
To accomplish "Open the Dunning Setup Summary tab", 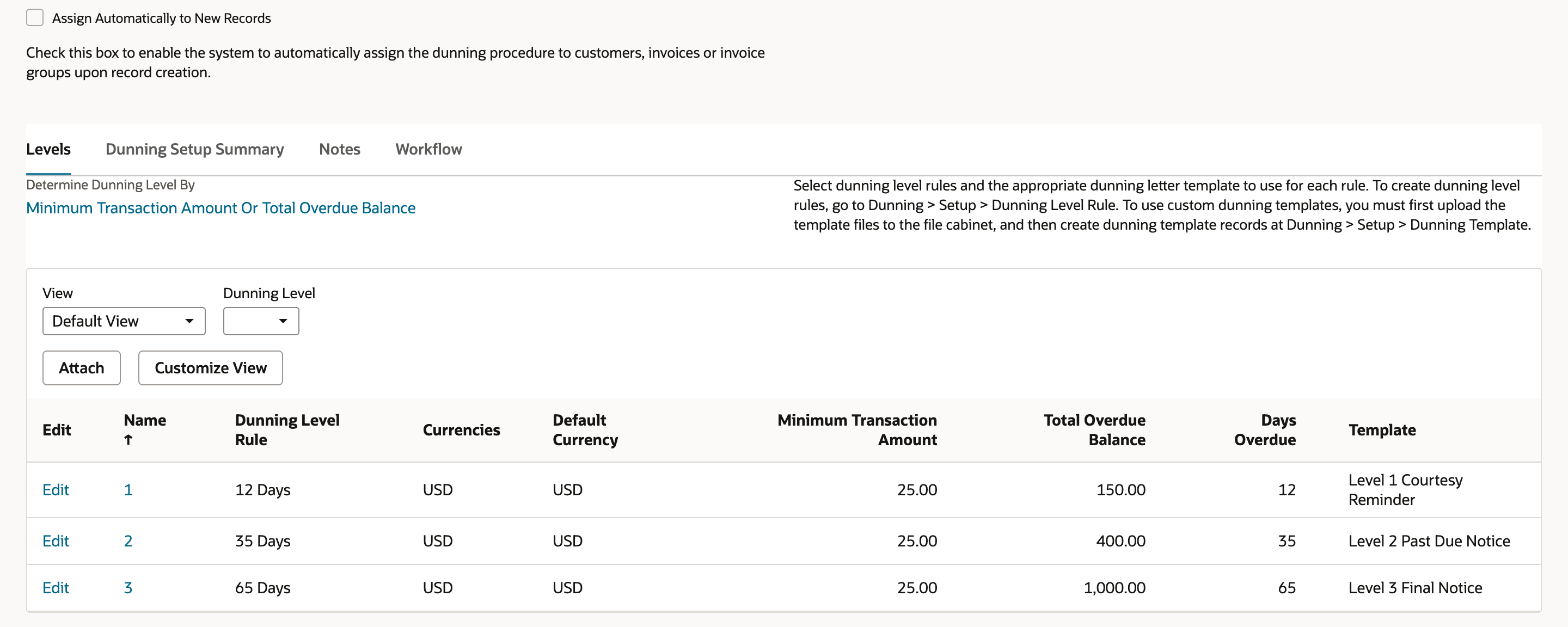I will (195, 149).
